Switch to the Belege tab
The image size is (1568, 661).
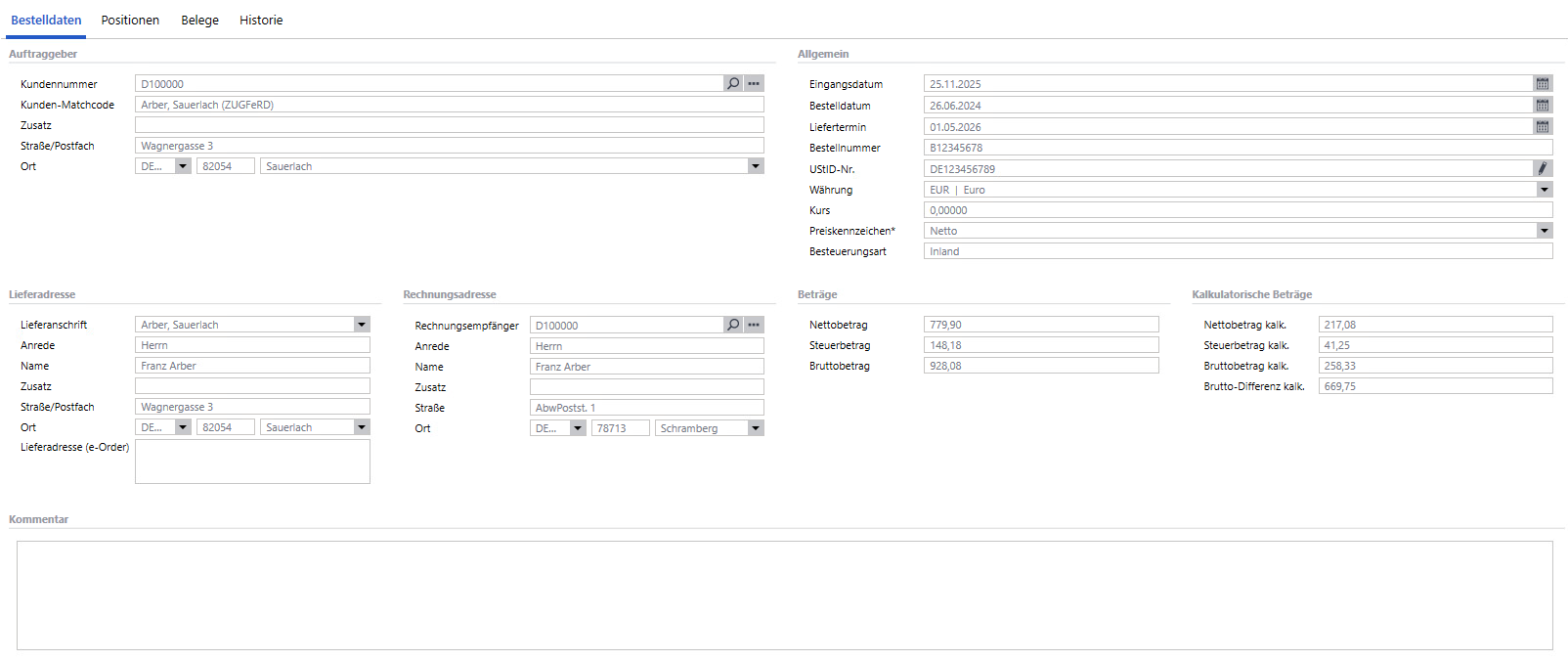(199, 21)
